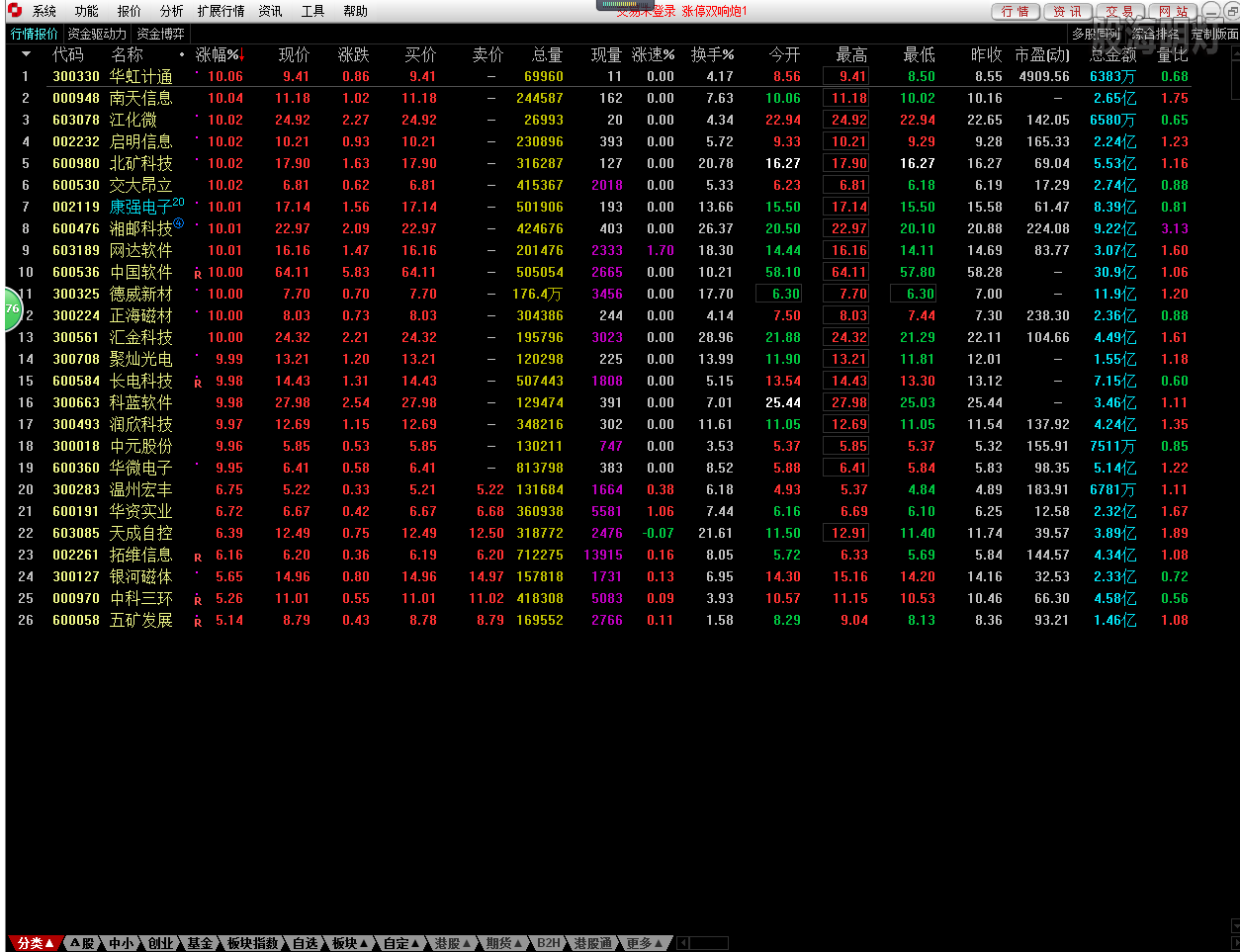This screenshot has height=952, width=1240.
Task: Select the stock row 华微电子
Action: (x=599, y=468)
